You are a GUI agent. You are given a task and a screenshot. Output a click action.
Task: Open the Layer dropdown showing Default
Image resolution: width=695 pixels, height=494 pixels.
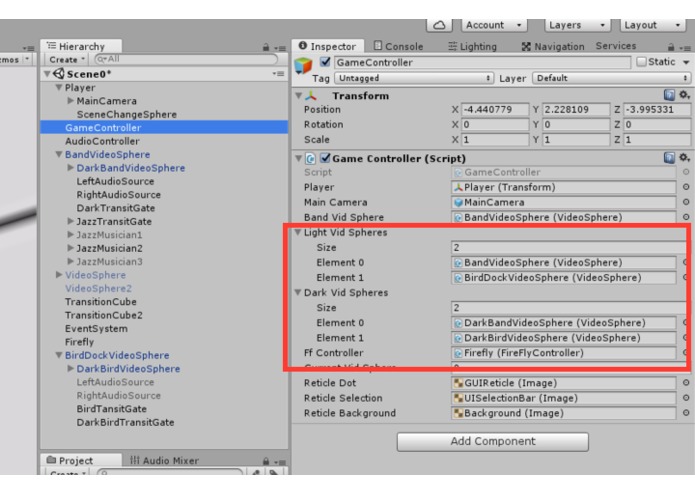pyautogui.click(x=611, y=78)
